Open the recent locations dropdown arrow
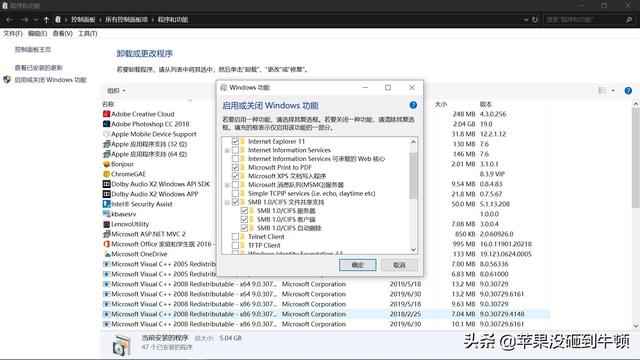 click(36, 20)
